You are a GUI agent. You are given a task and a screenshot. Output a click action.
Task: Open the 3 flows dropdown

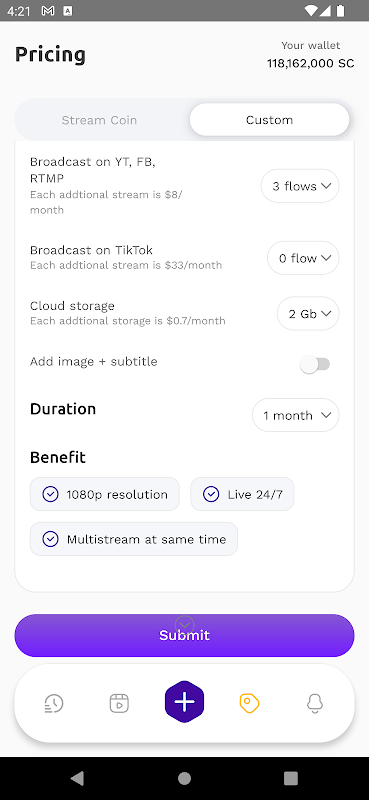tap(300, 186)
